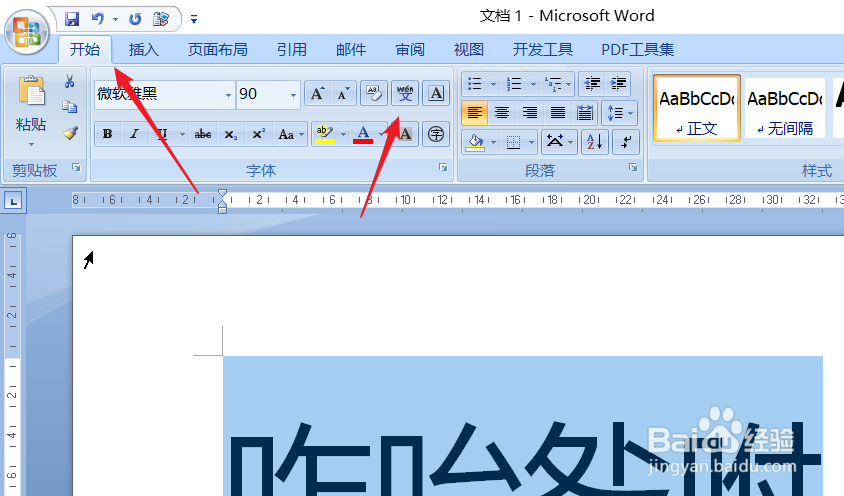Screen dimensions: 844x496
Task: Redo the last action
Action: (x=135, y=19)
